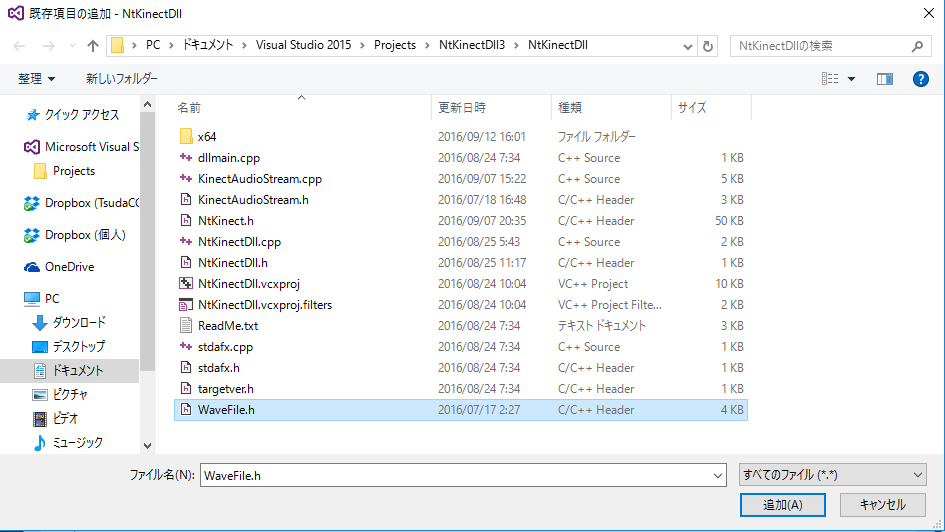Select the x64 folder icon
This screenshot has width=945, height=532.
click(185, 137)
